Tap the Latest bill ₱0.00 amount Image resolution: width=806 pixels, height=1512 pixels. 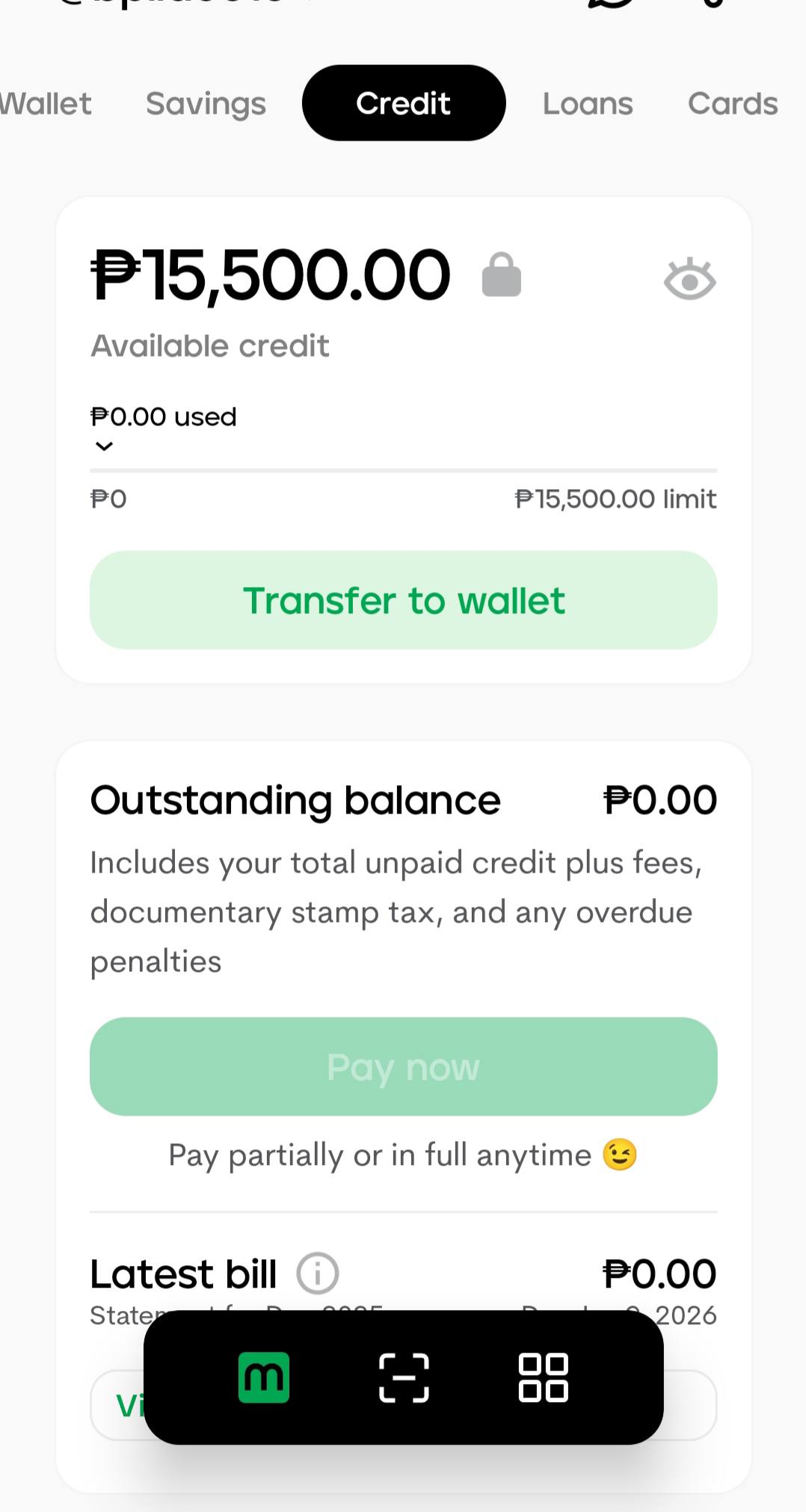tap(659, 1273)
